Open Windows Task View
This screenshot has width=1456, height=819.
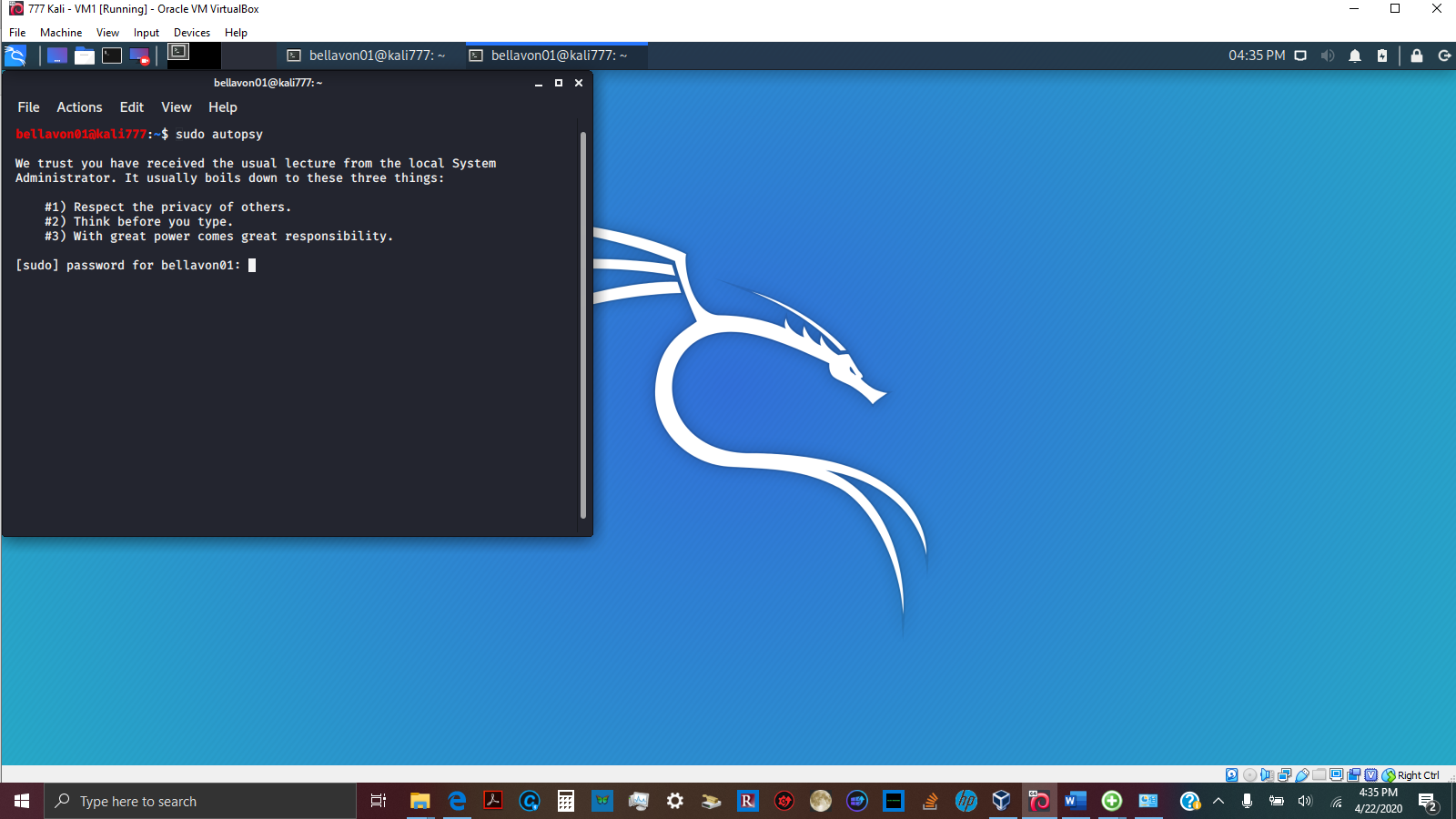[379, 801]
